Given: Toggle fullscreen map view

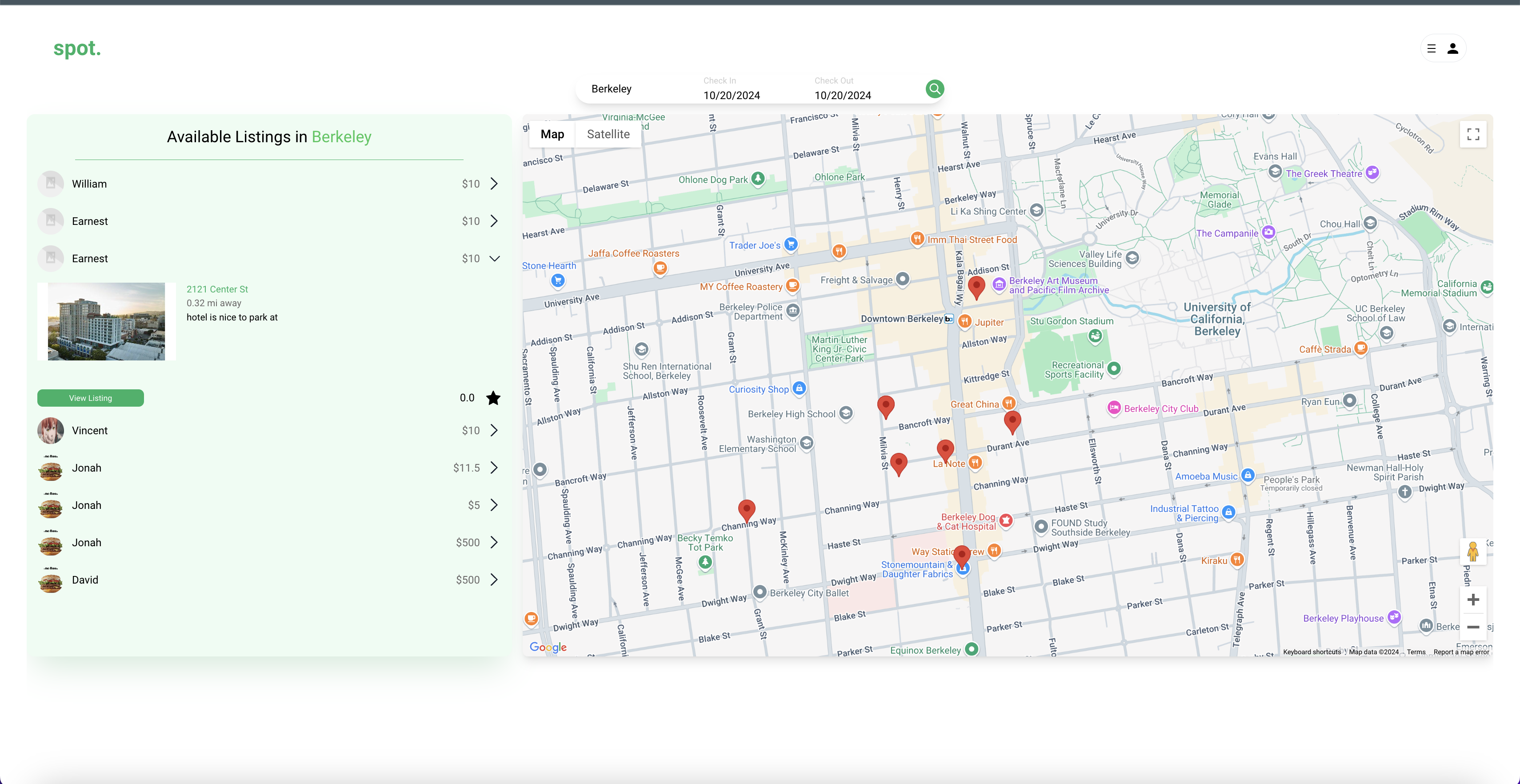Looking at the screenshot, I should click(1473, 134).
